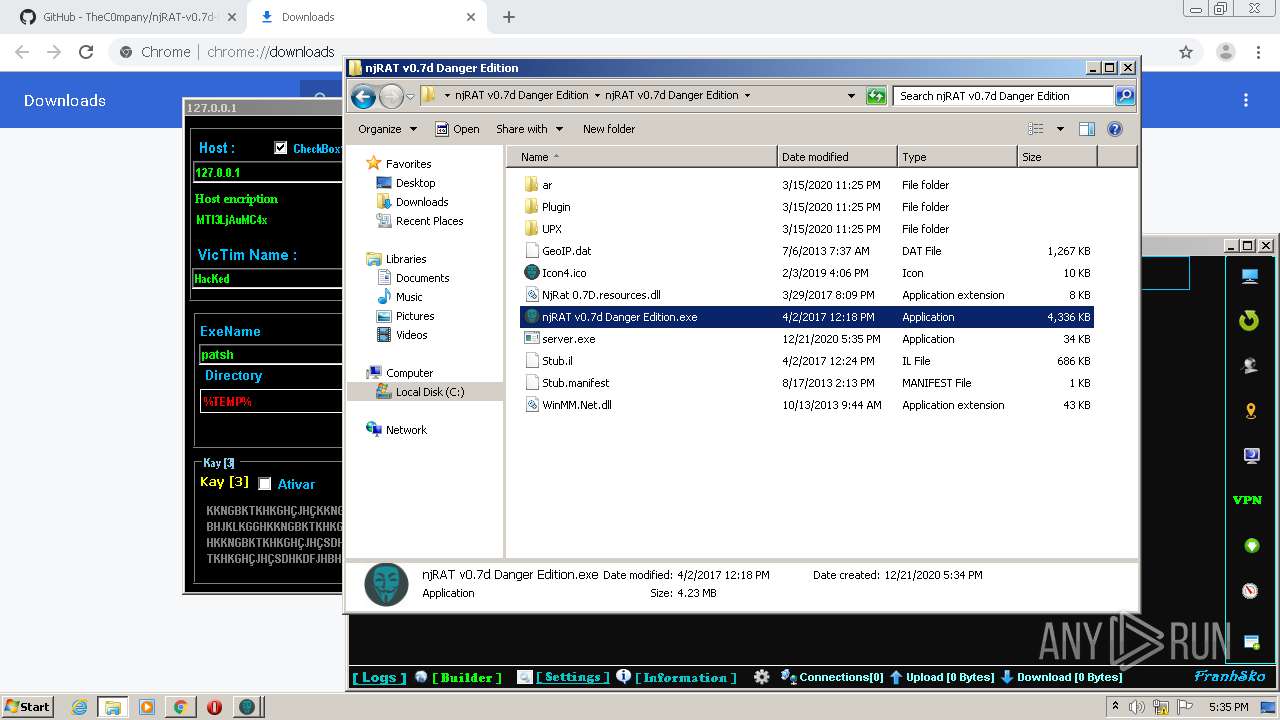This screenshot has height=720, width=1280.
Task: Click the Back arrow in Explorer window
Action: 363,96
